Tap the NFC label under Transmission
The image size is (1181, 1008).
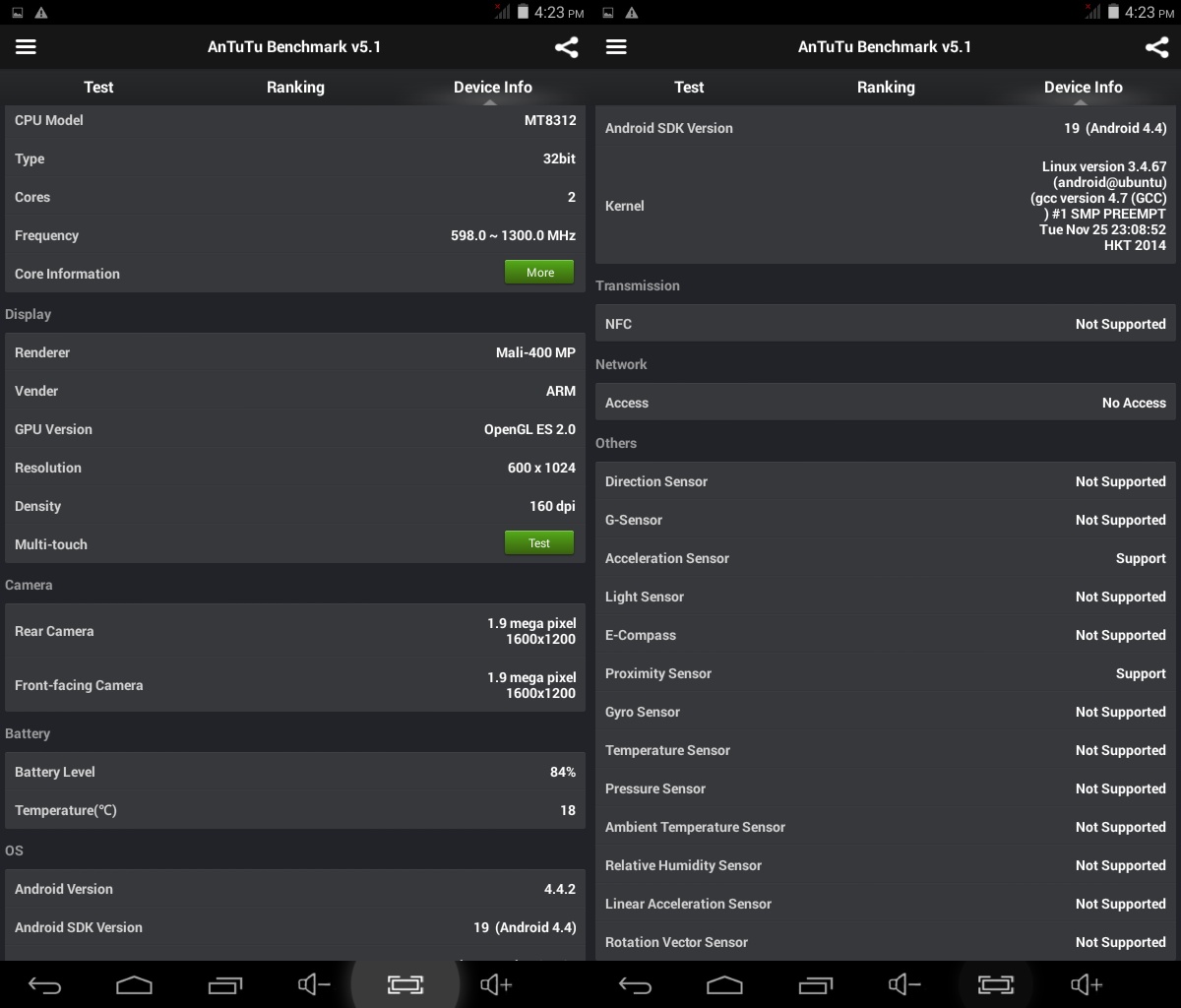618,324
